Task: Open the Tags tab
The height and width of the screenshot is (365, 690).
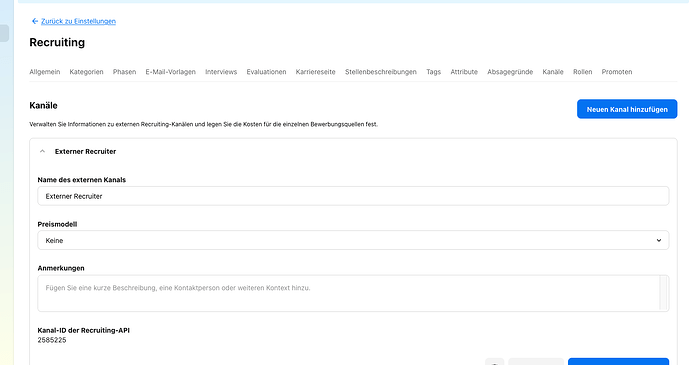Action: coord(433,72)
